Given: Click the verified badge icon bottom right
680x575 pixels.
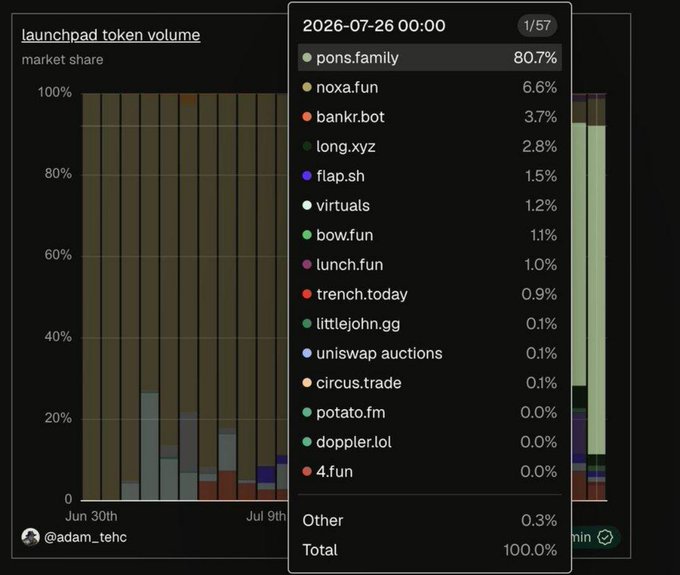Looking at the screenshot, I should click(605, 537).
